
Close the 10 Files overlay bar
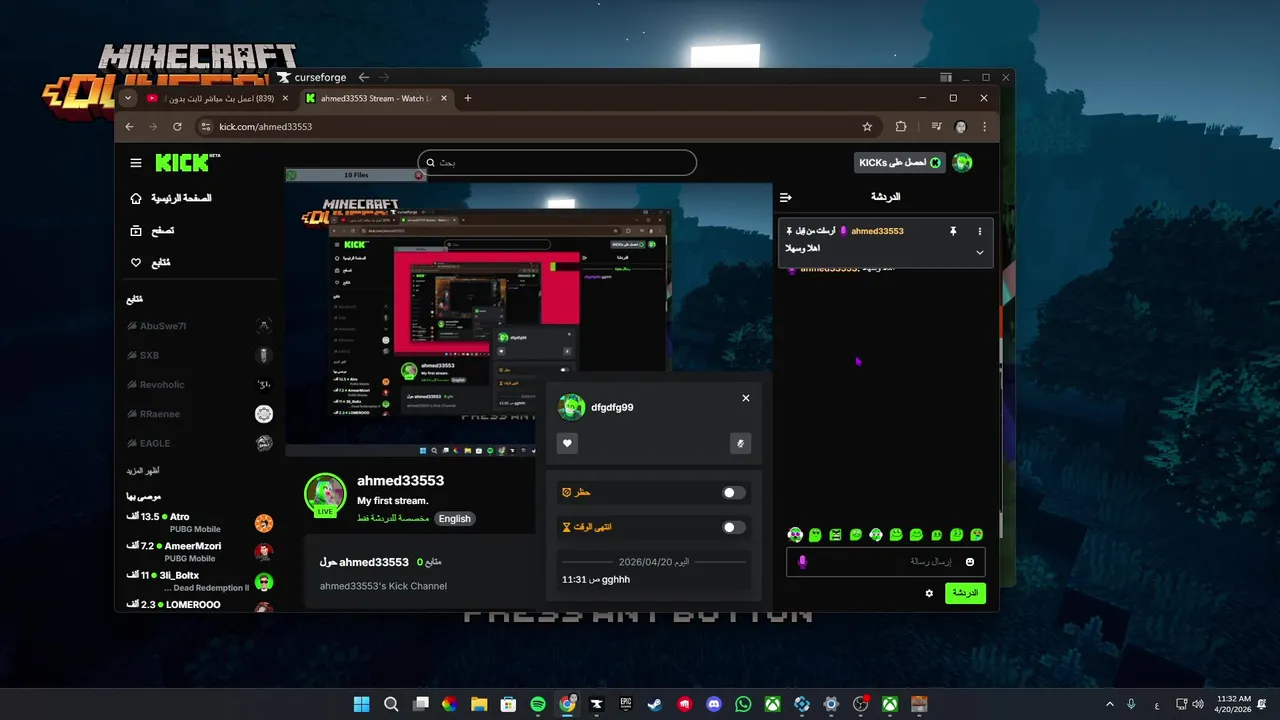[x=419, y=175]
